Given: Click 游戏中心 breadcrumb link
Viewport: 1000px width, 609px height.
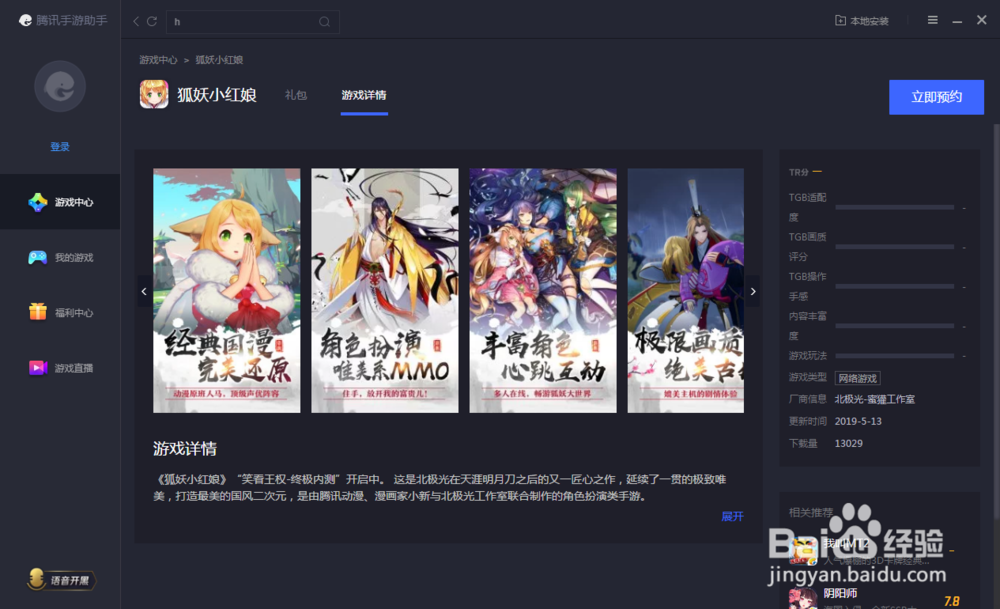Looking at the screenshot, I should coord(158,60).
